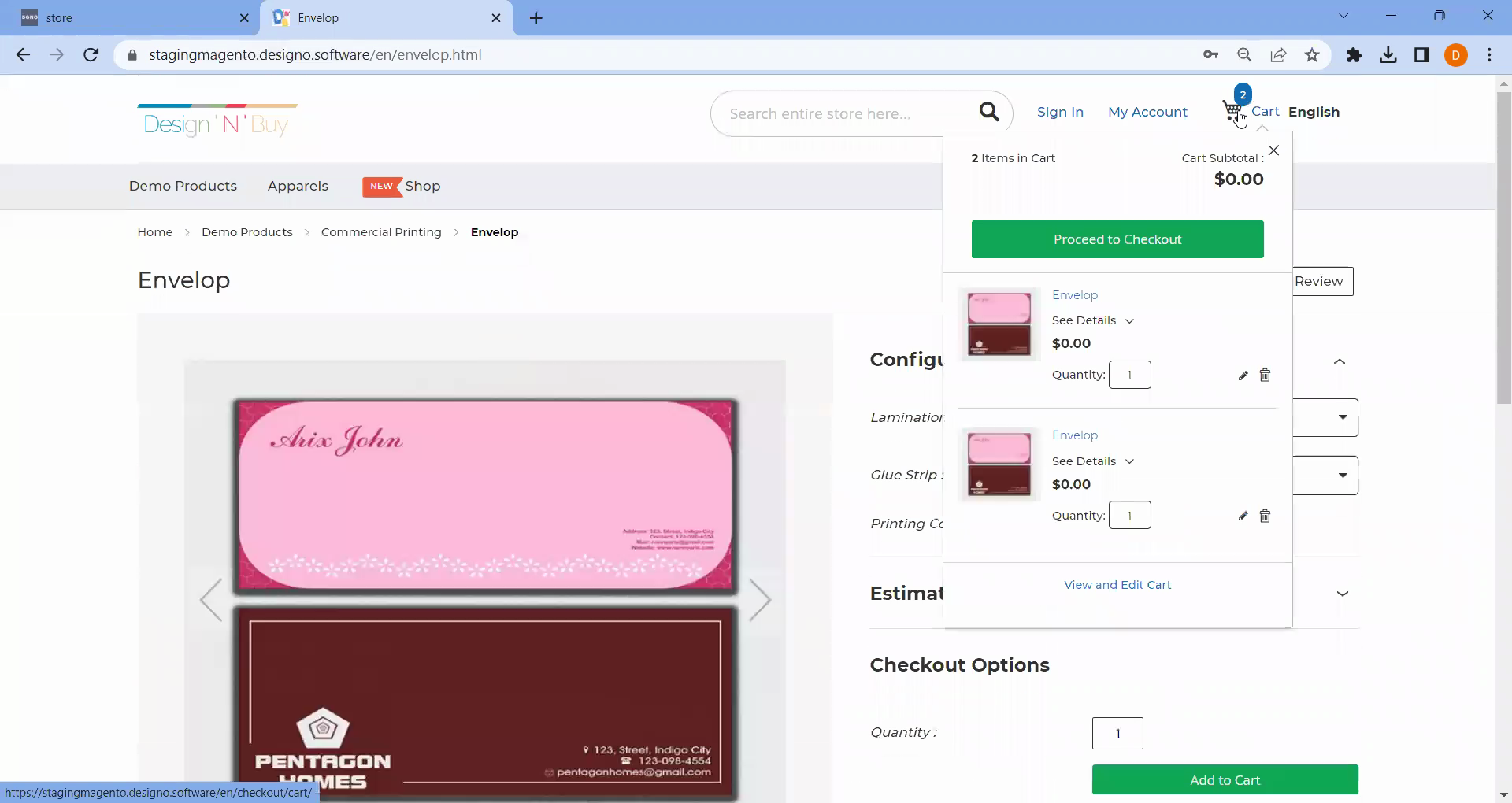
Task: Show the next product image
Action: pyautogui.click(x=759, y=601)
